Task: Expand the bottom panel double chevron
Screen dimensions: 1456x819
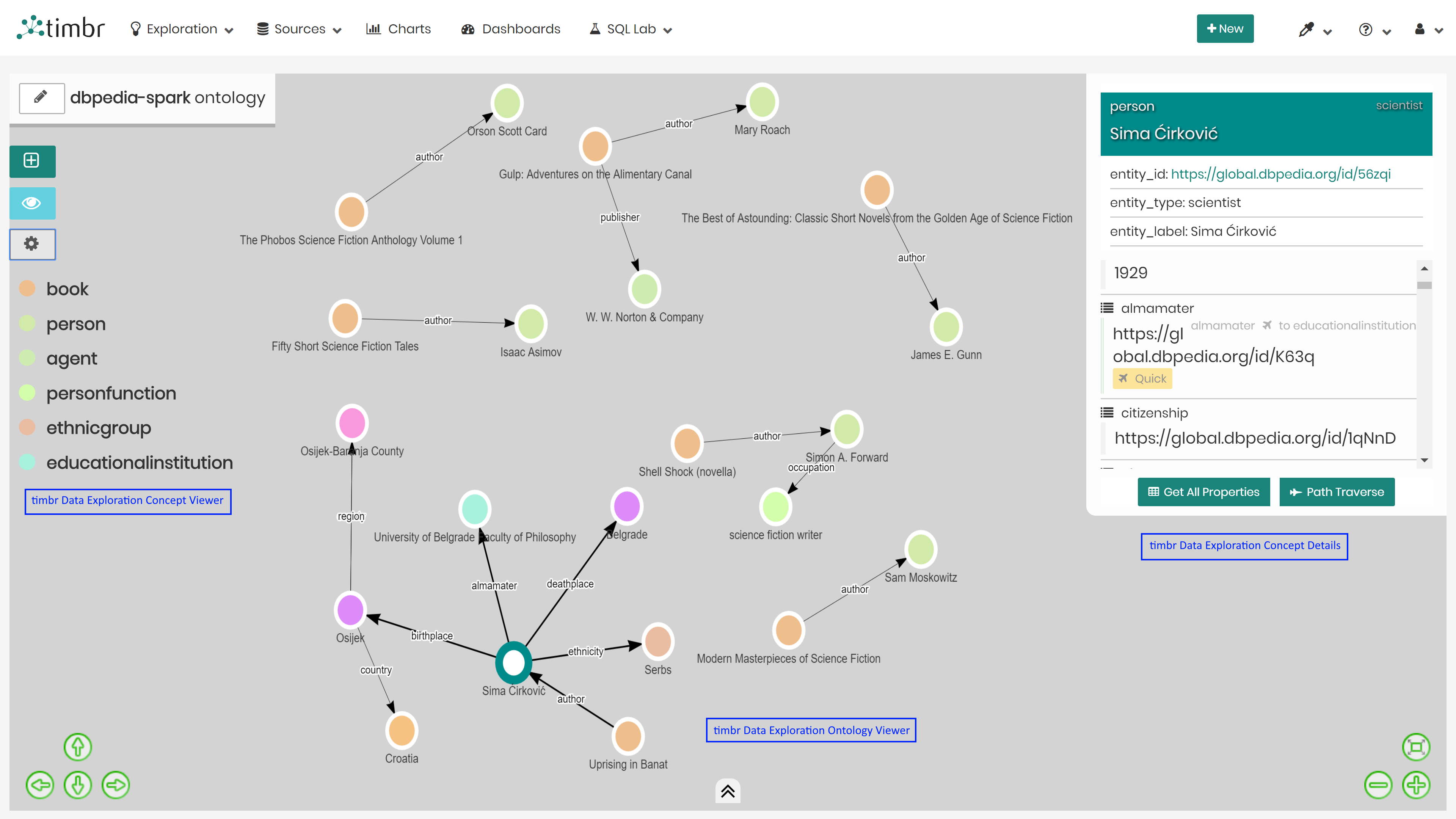Action: (728, 791)
